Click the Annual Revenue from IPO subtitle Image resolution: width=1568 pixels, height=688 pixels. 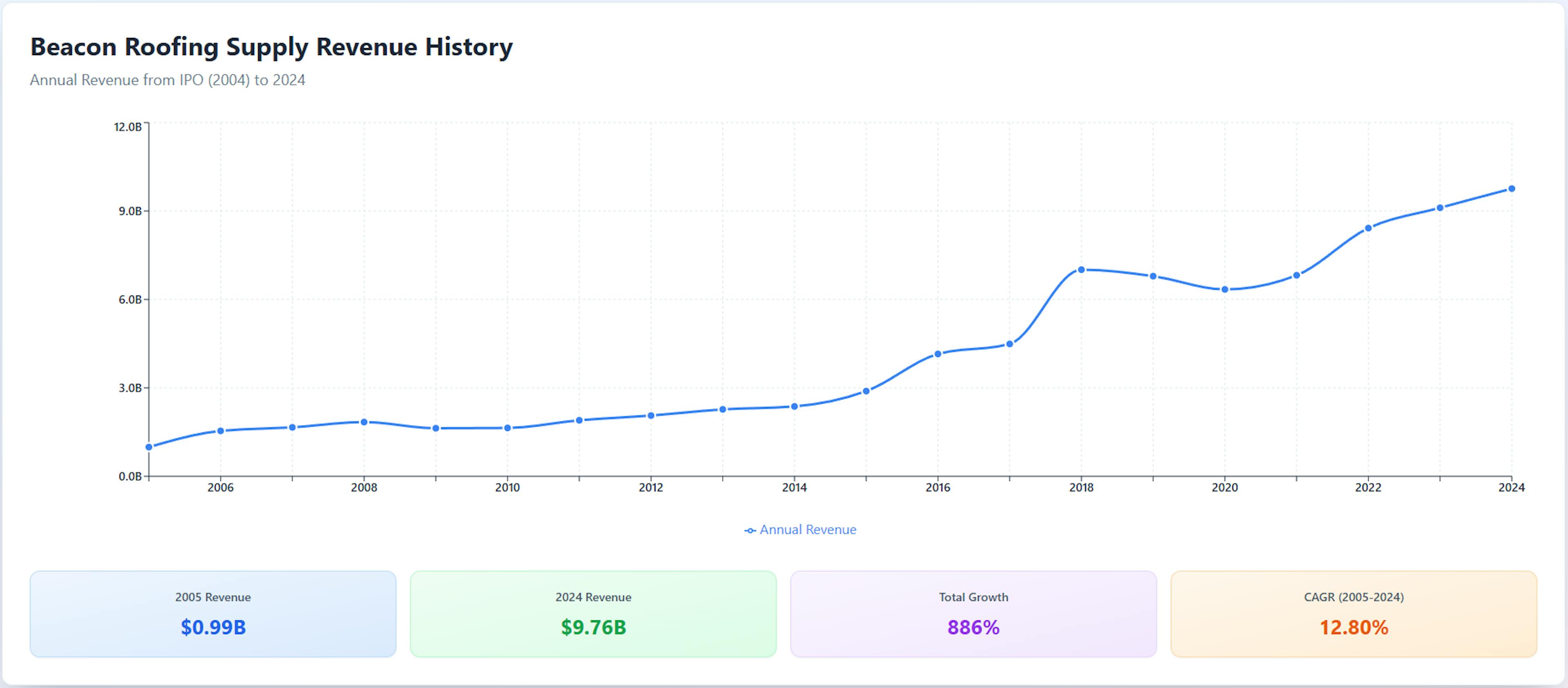(x=167, y=80)
